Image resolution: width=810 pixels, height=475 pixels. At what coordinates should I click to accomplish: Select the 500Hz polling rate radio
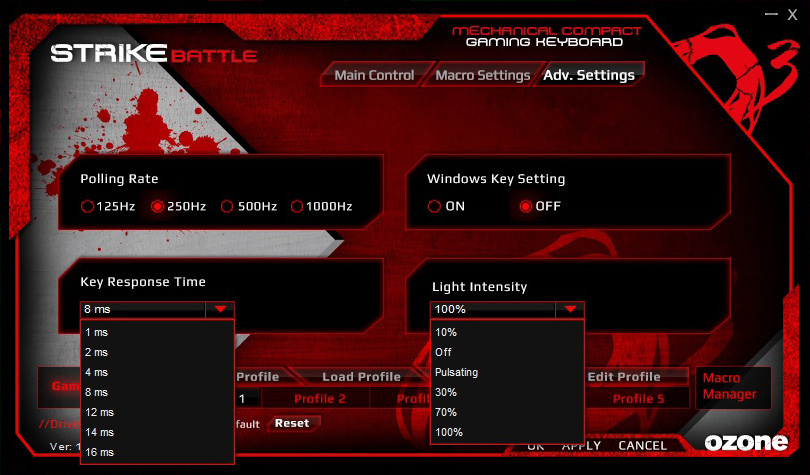click(227, 207)
